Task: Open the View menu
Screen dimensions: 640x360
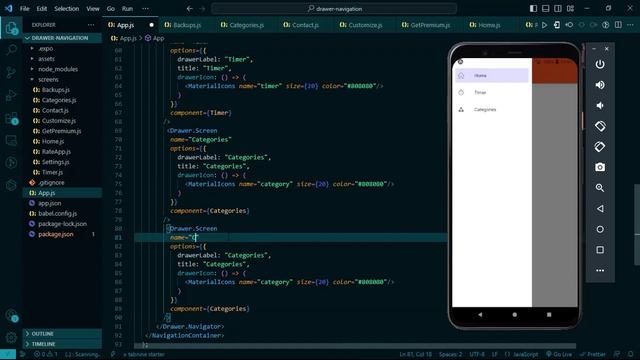Action: [x=93, y=9]
